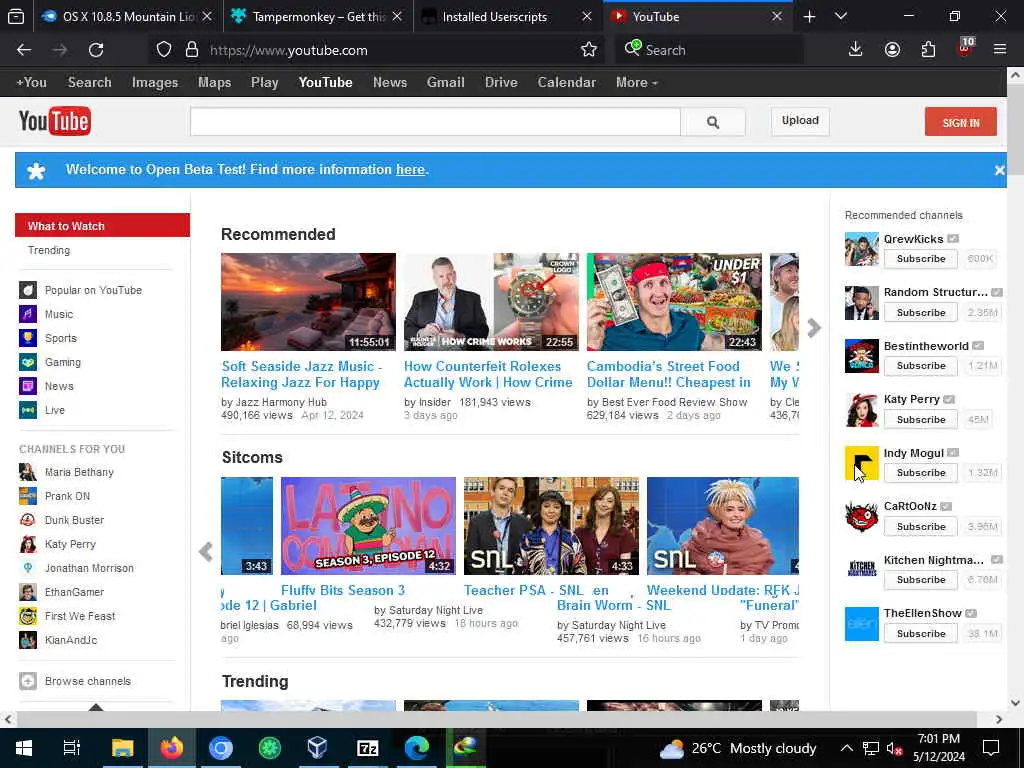Switch to Installed Userscripts tab

coord(507,16)
